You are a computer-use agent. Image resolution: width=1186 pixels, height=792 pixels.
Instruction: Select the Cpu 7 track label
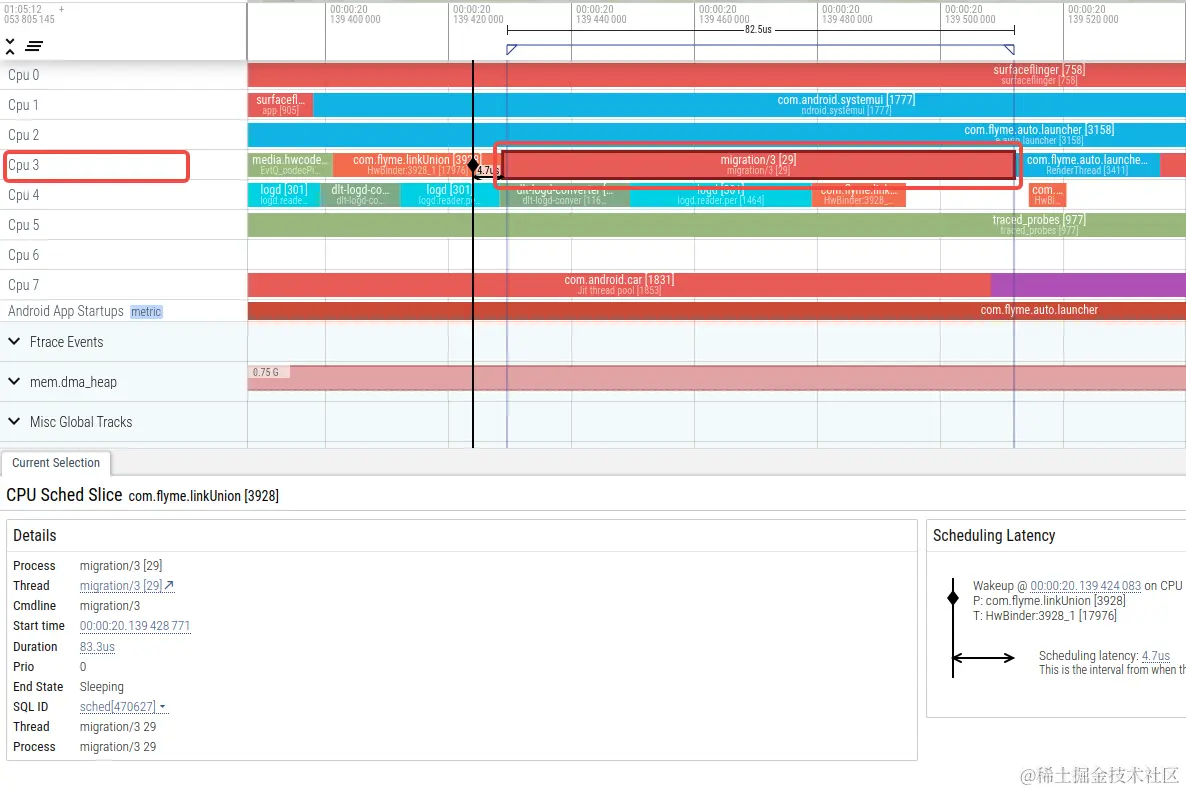(x=23, y=284)
